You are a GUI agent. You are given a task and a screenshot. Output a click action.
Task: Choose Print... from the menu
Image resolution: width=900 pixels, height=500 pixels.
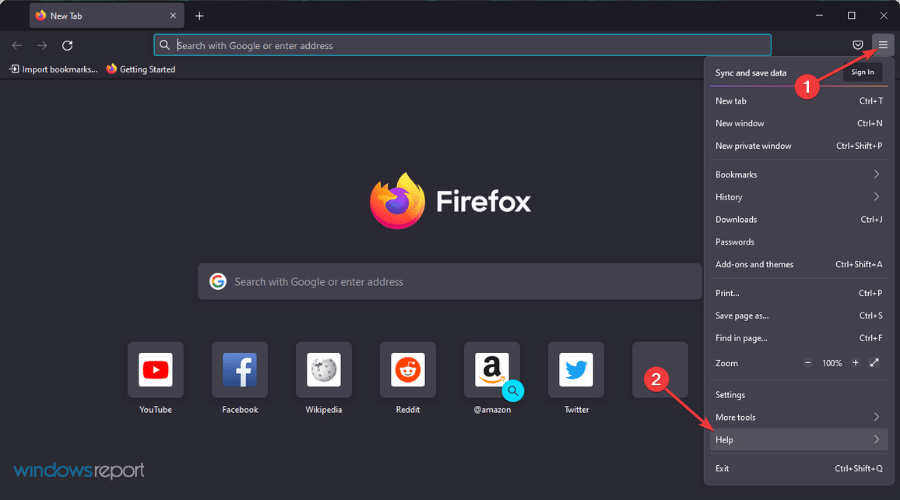coord(798,293)
